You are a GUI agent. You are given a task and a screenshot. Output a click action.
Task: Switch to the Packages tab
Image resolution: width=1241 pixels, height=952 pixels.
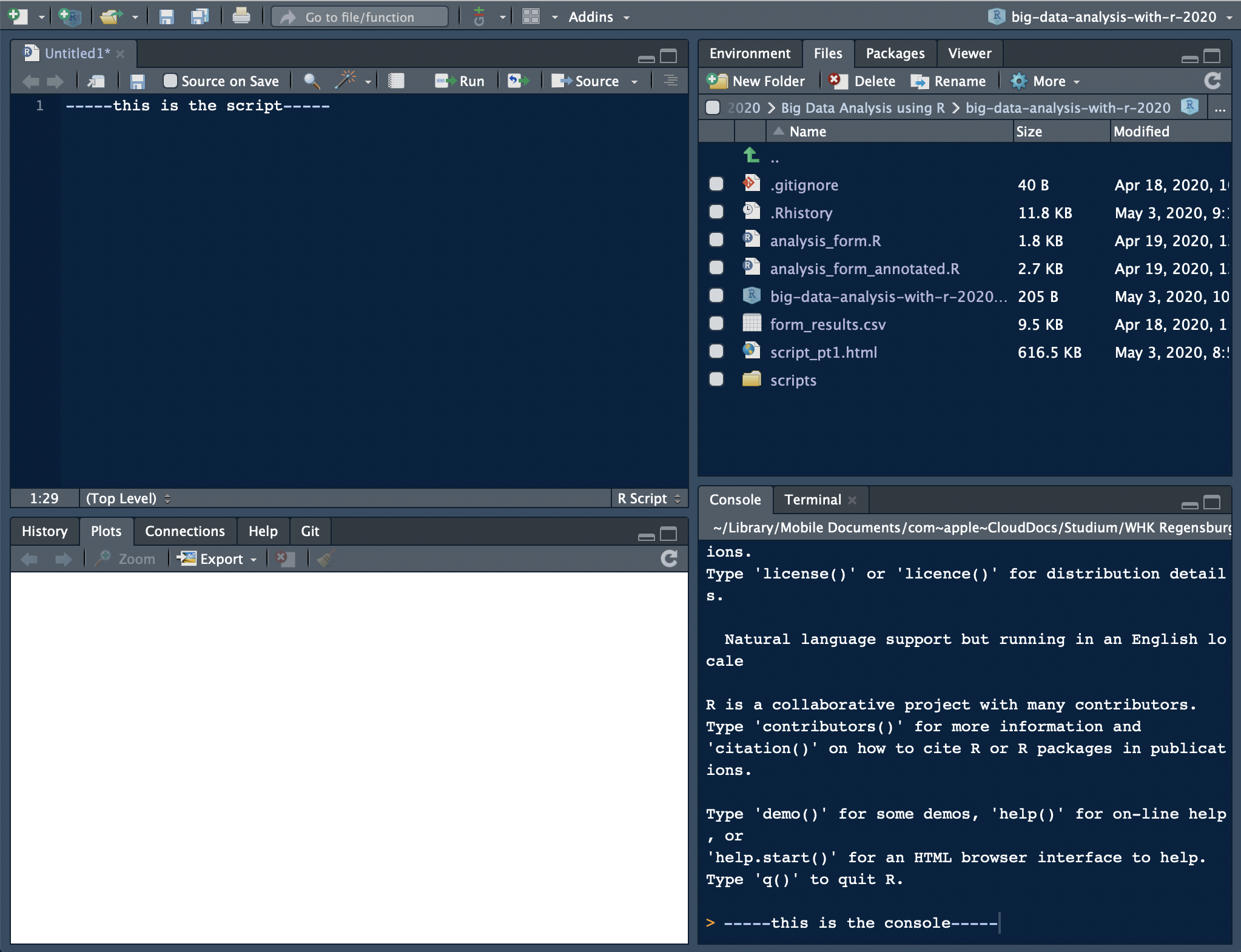tap(895, 53)
